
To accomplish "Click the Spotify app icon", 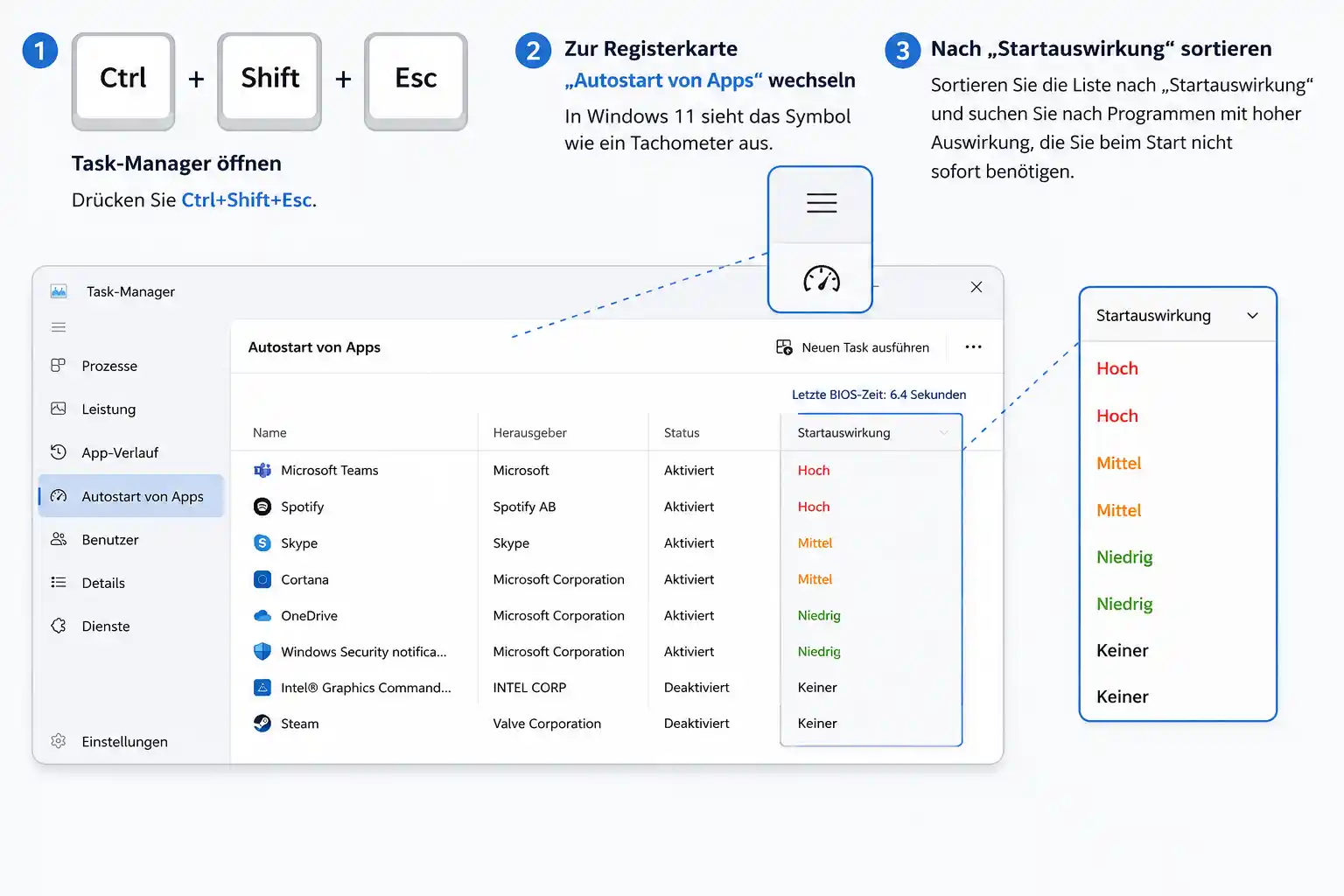I will point(262,507).
